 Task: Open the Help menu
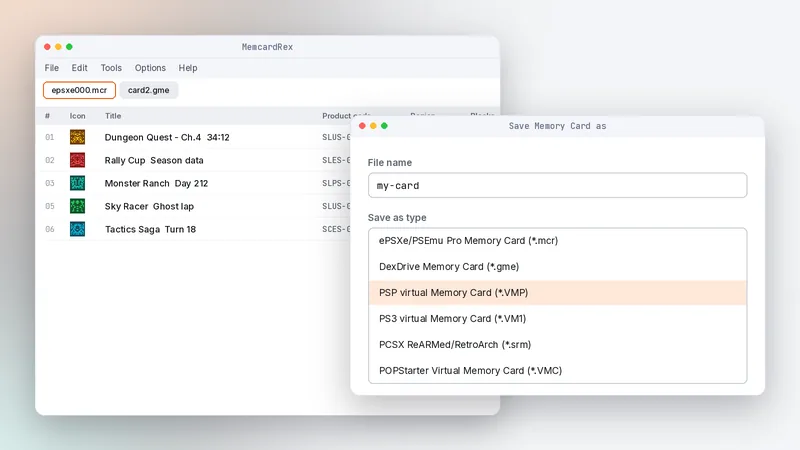tap(188, 68)
